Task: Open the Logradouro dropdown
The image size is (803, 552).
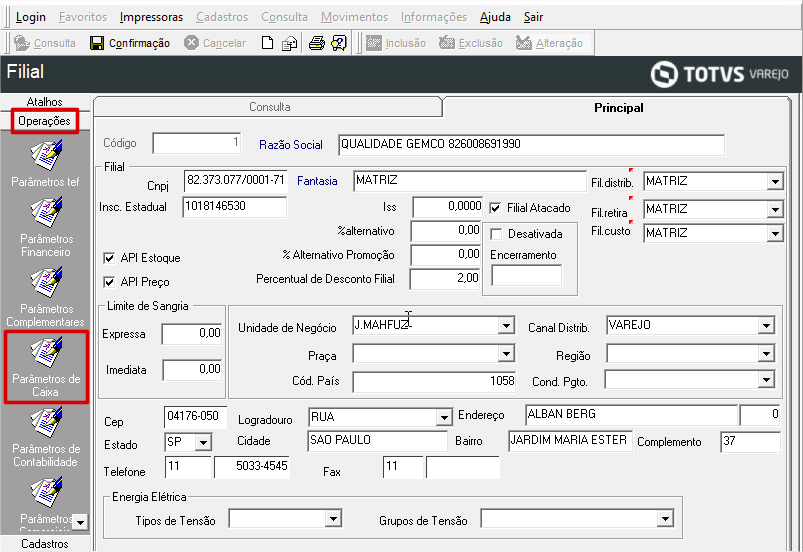Action: point(444,417)
